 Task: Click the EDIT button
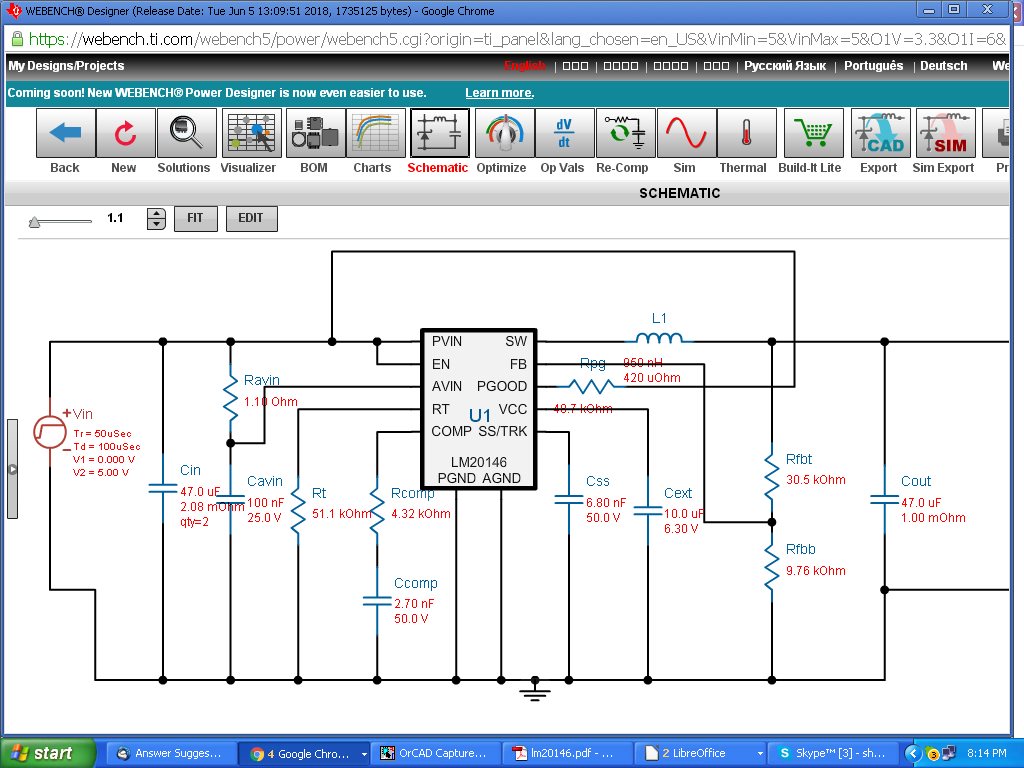coord(251,218)
